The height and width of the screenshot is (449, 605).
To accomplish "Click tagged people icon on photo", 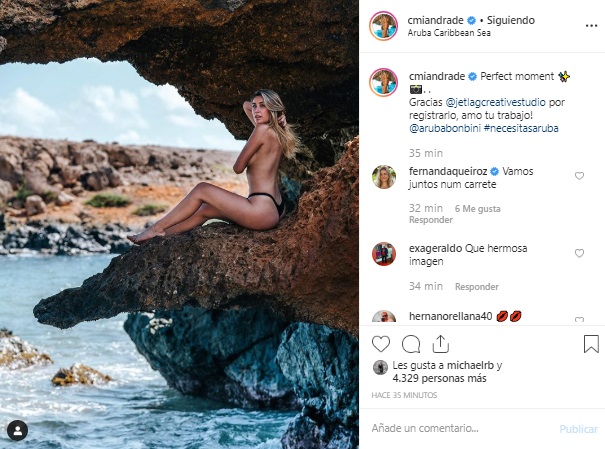I will coord(16,430).
